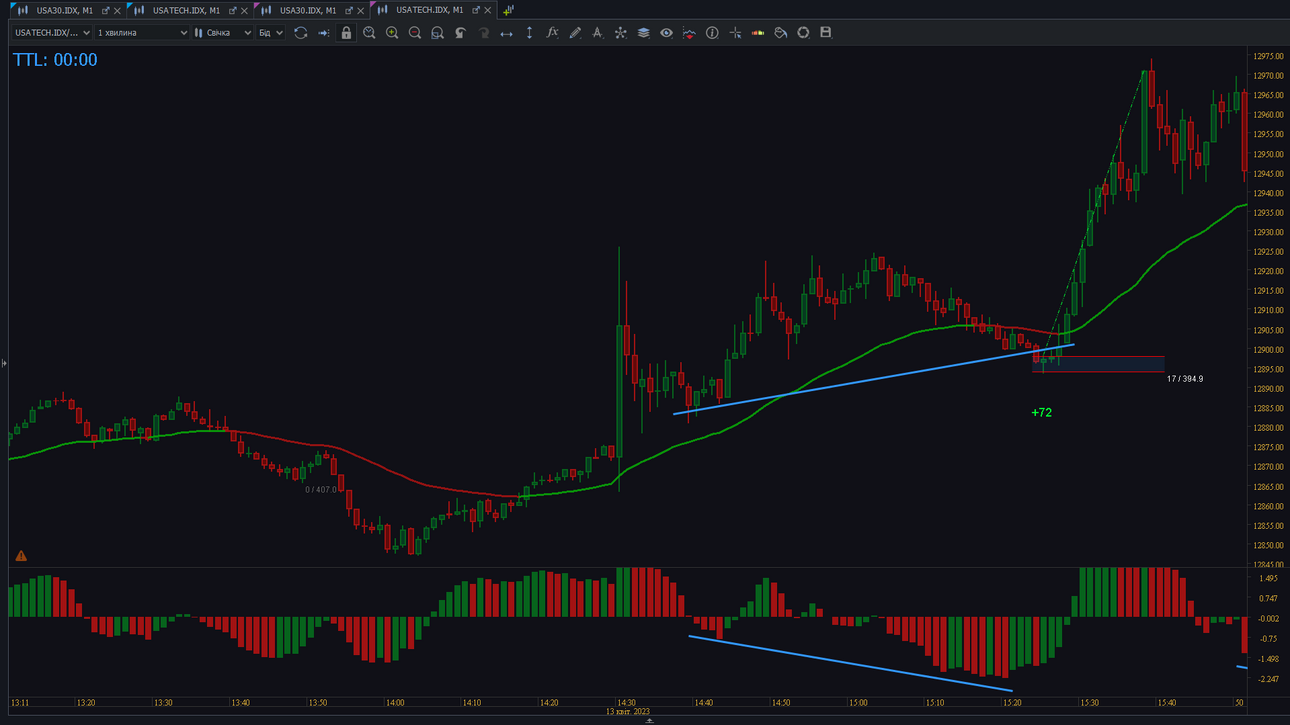This screenshot has width=1290, height=725.
Task: Toggle the eye visibility icon
Action: coord(666,33)
